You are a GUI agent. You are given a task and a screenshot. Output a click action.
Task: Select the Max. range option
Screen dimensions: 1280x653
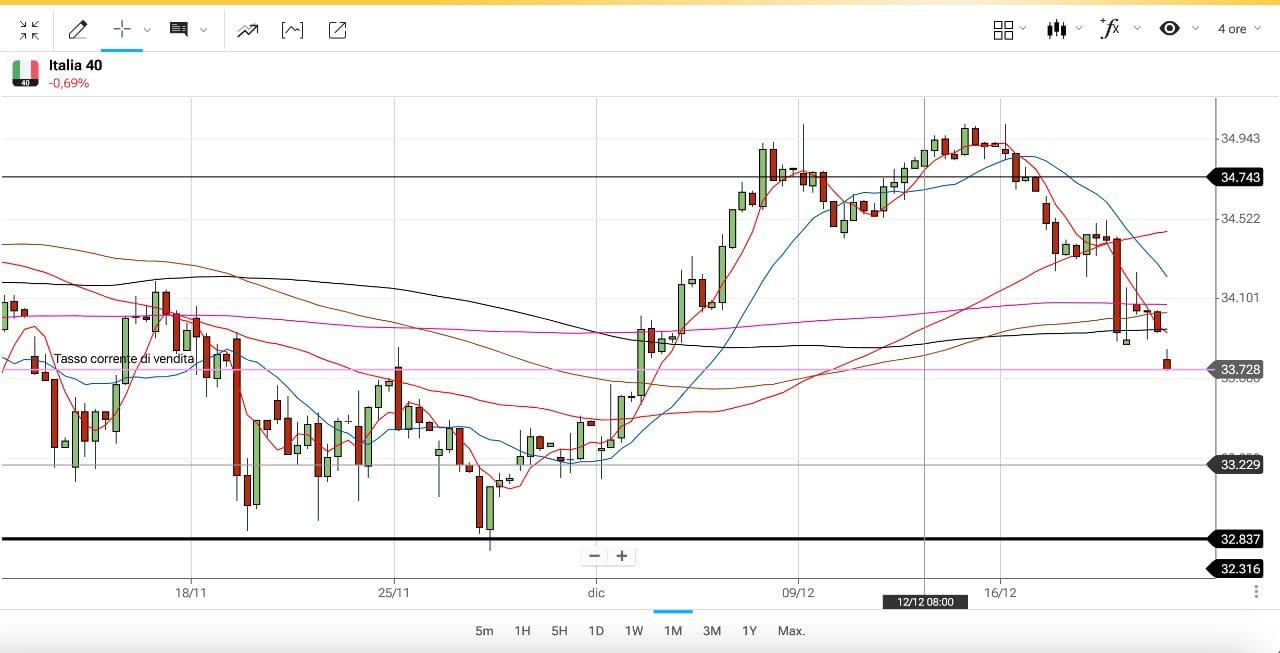(791, 631)
